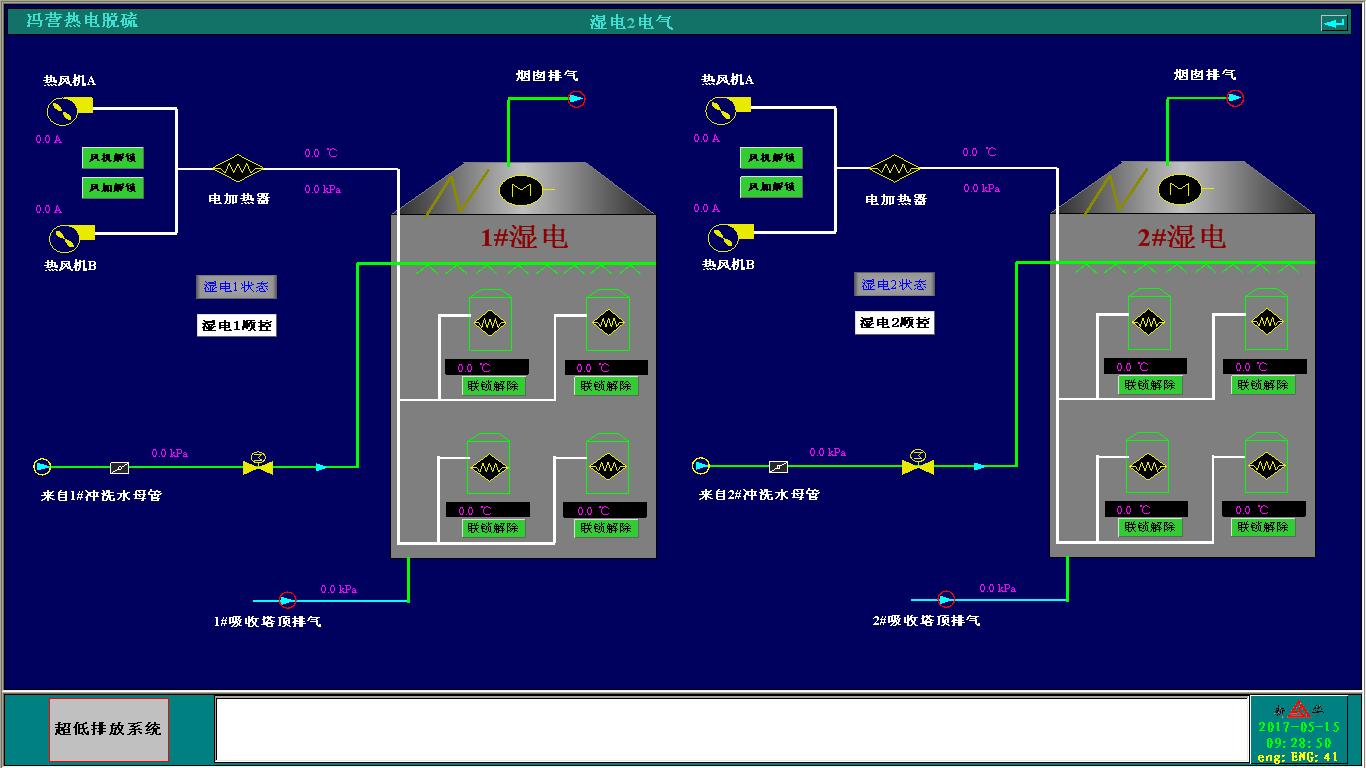Toggle top-left 联锁解除 in 1#湿电
The width and height of the screenshot is (1366, 768).
tap(493, 386)
